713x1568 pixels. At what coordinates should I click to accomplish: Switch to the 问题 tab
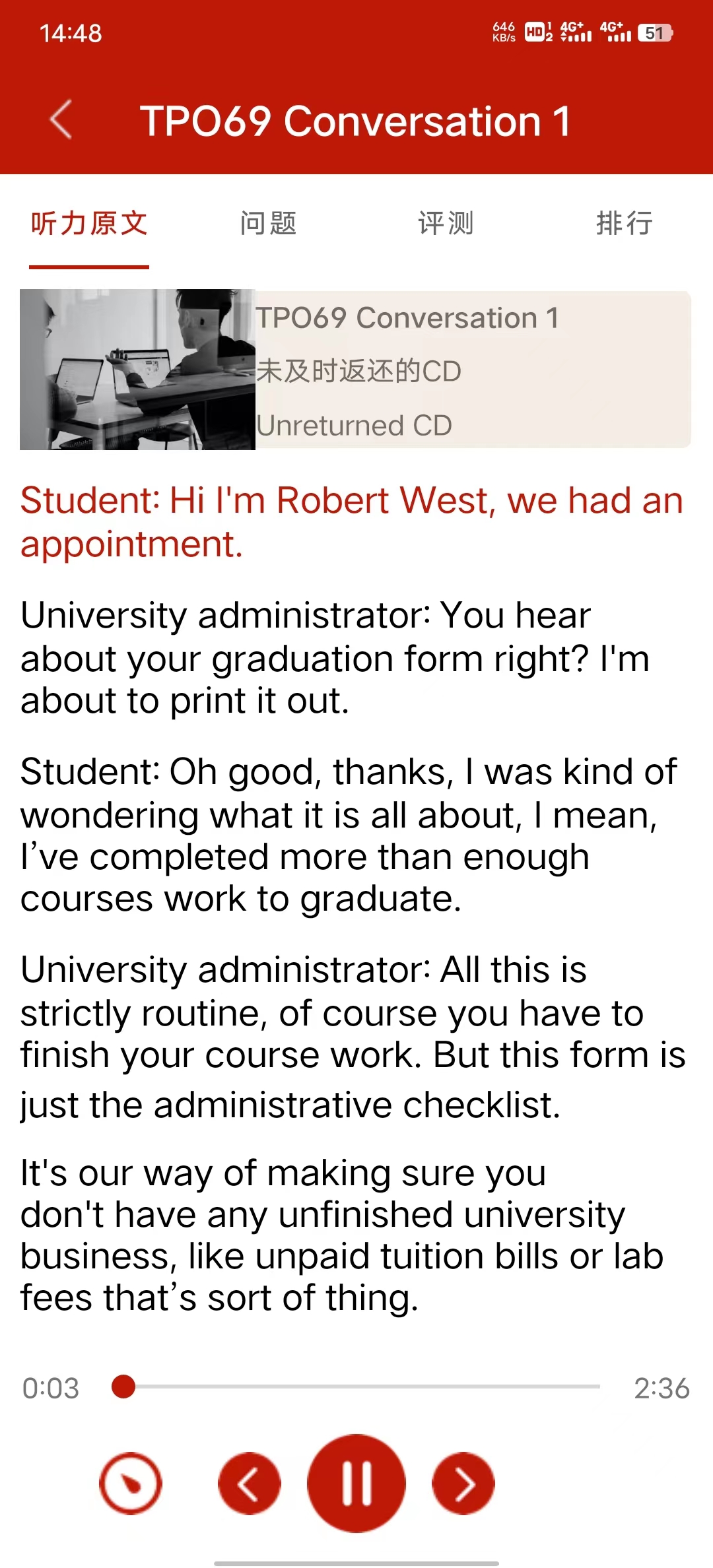268,223
